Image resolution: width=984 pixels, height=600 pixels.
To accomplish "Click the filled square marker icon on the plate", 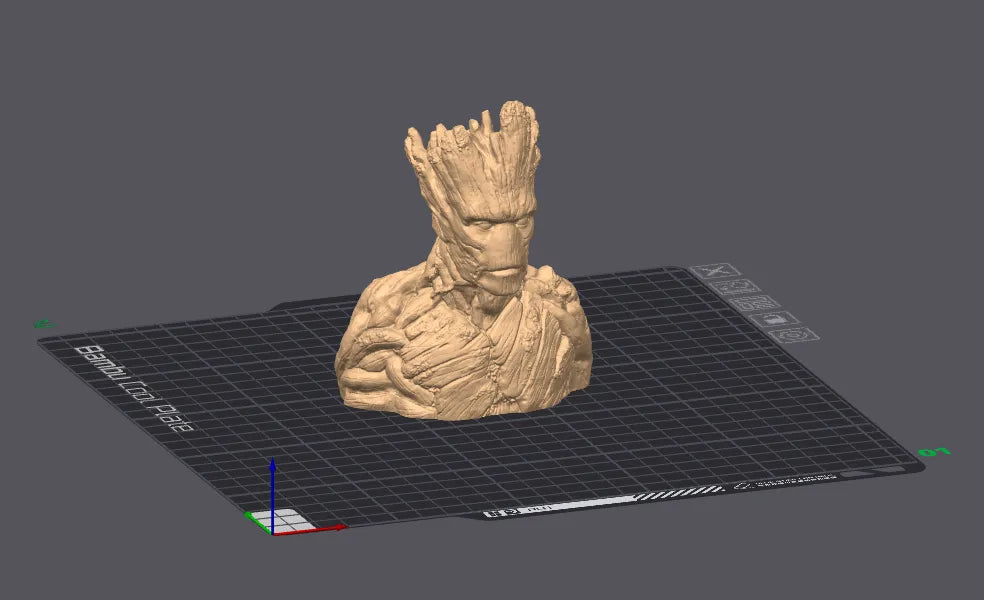I will point(774,319).
